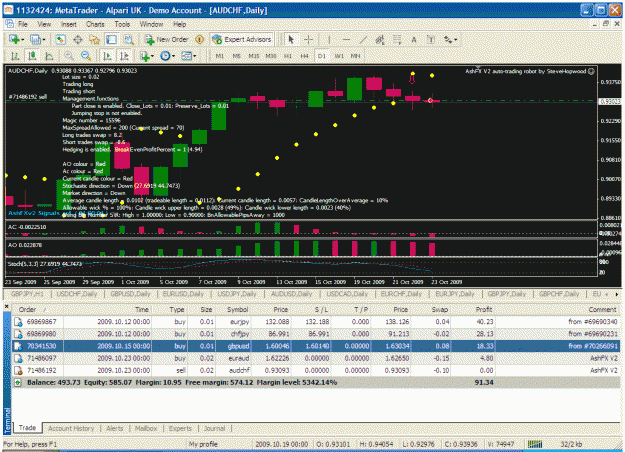Image resolution: width=625 pixels, height=452 pixels.
Task: Select the Equidistant Channel tool
Action: (x=380, y=39)
